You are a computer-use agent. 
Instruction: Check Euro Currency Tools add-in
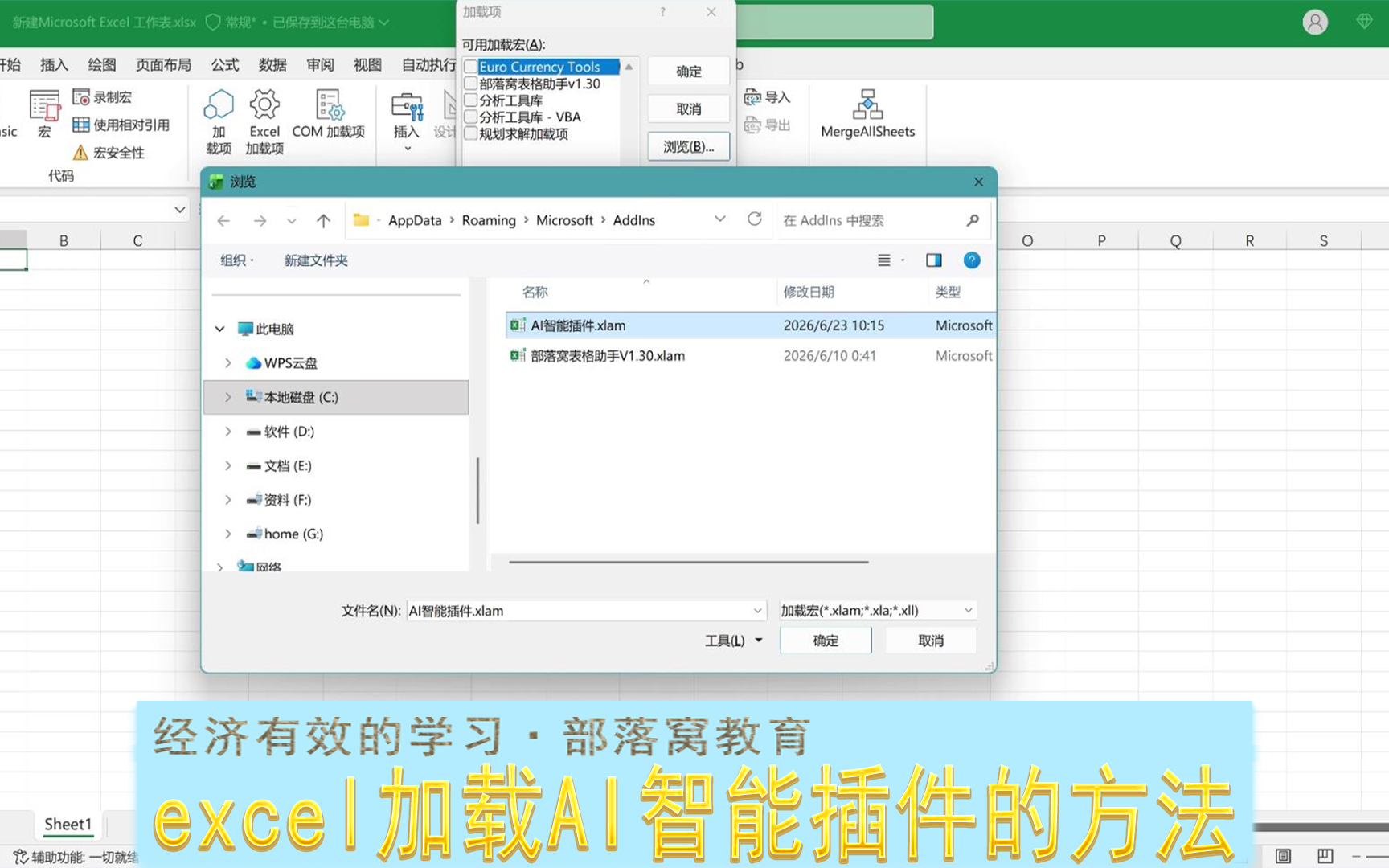coord(471,67)
